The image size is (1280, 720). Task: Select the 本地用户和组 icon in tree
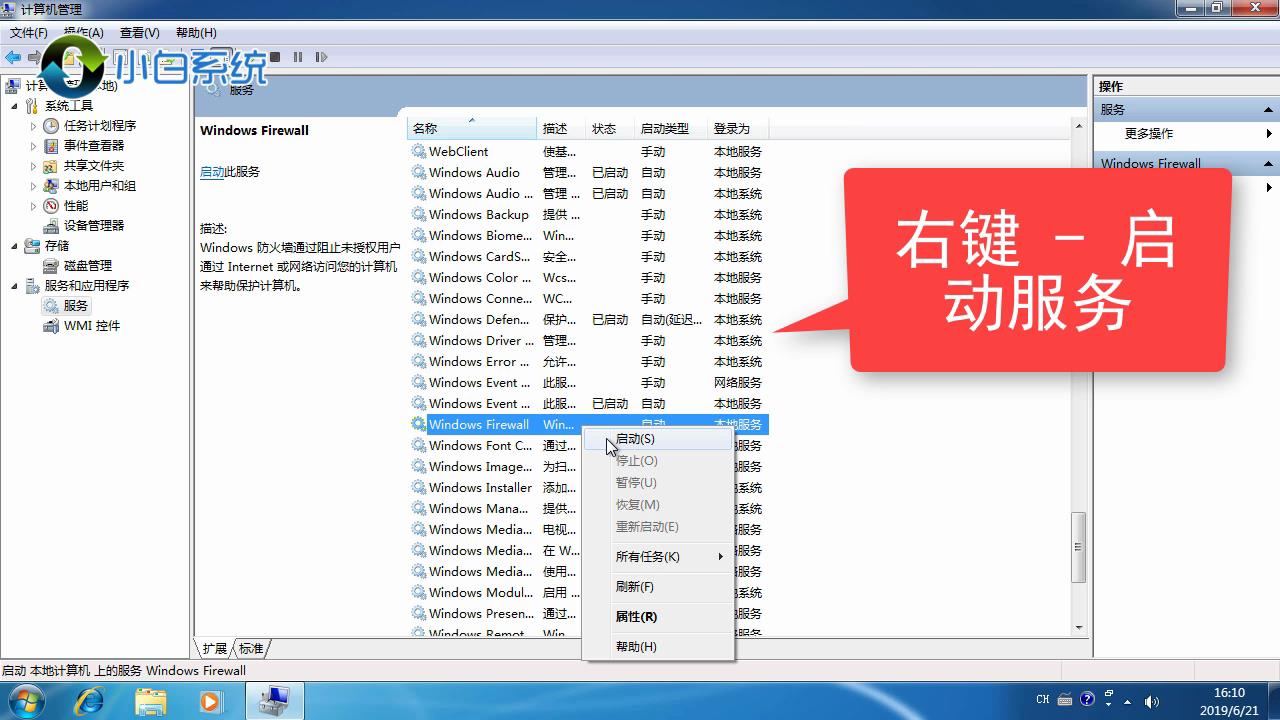tap(51, 186)
